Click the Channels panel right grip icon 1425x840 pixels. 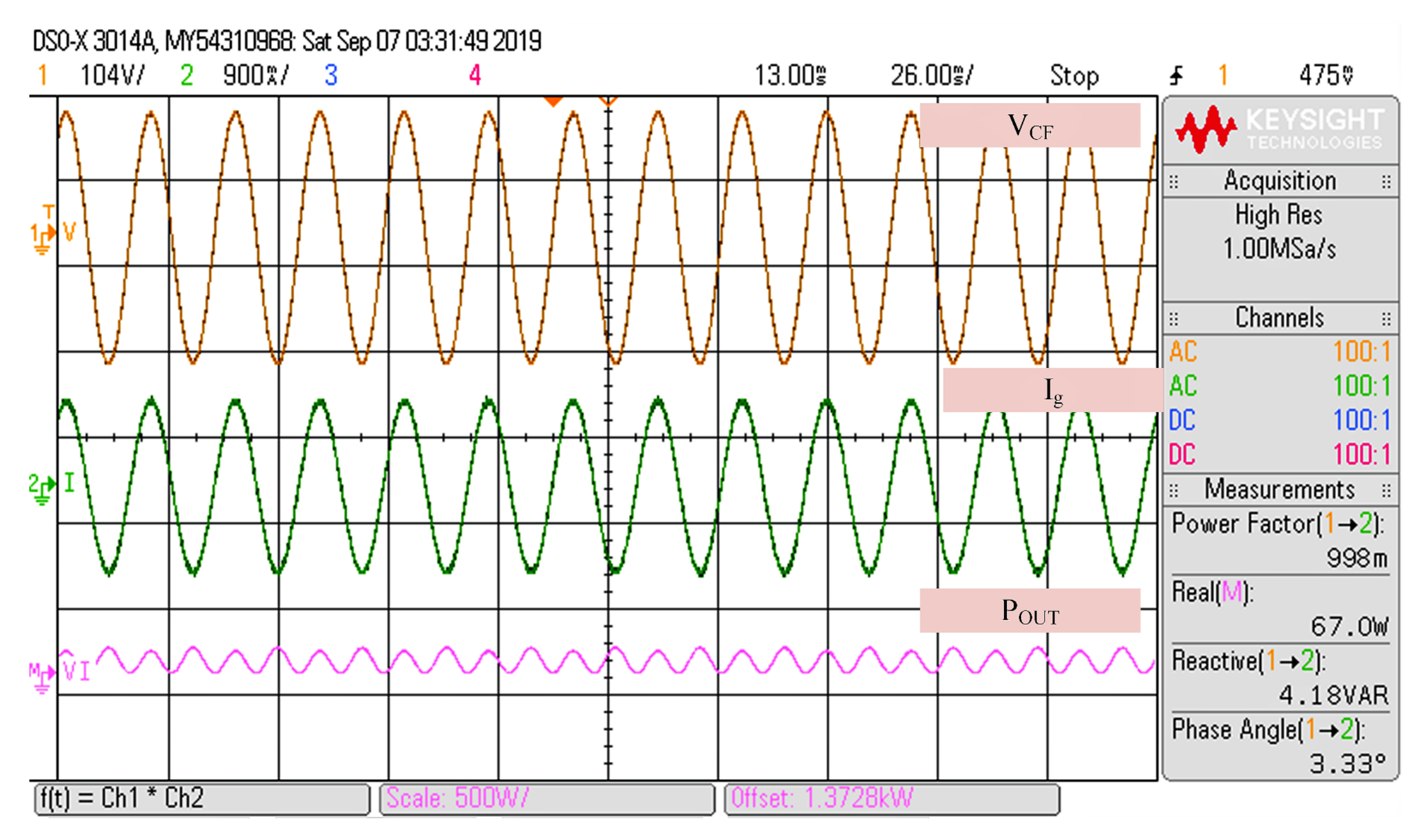(x=1386, y=319)
